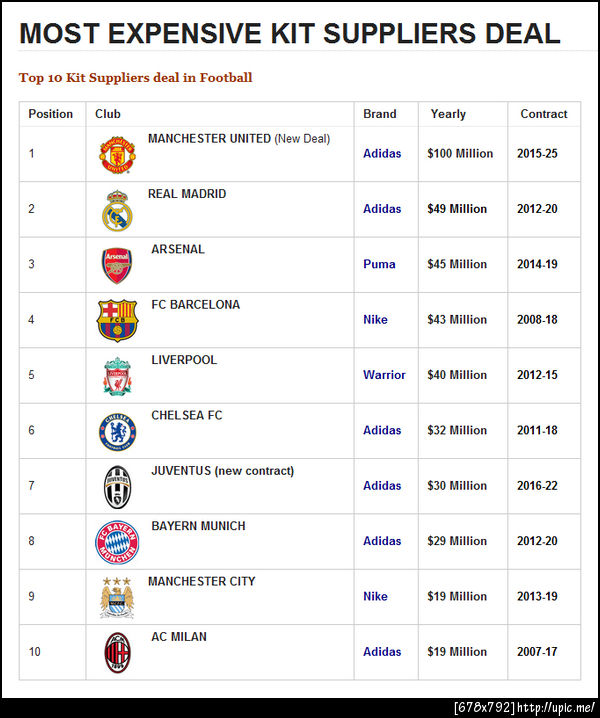The image size is (600, 718).
Task: Open the Puma brand link
Action: click(x=379, y=265)
